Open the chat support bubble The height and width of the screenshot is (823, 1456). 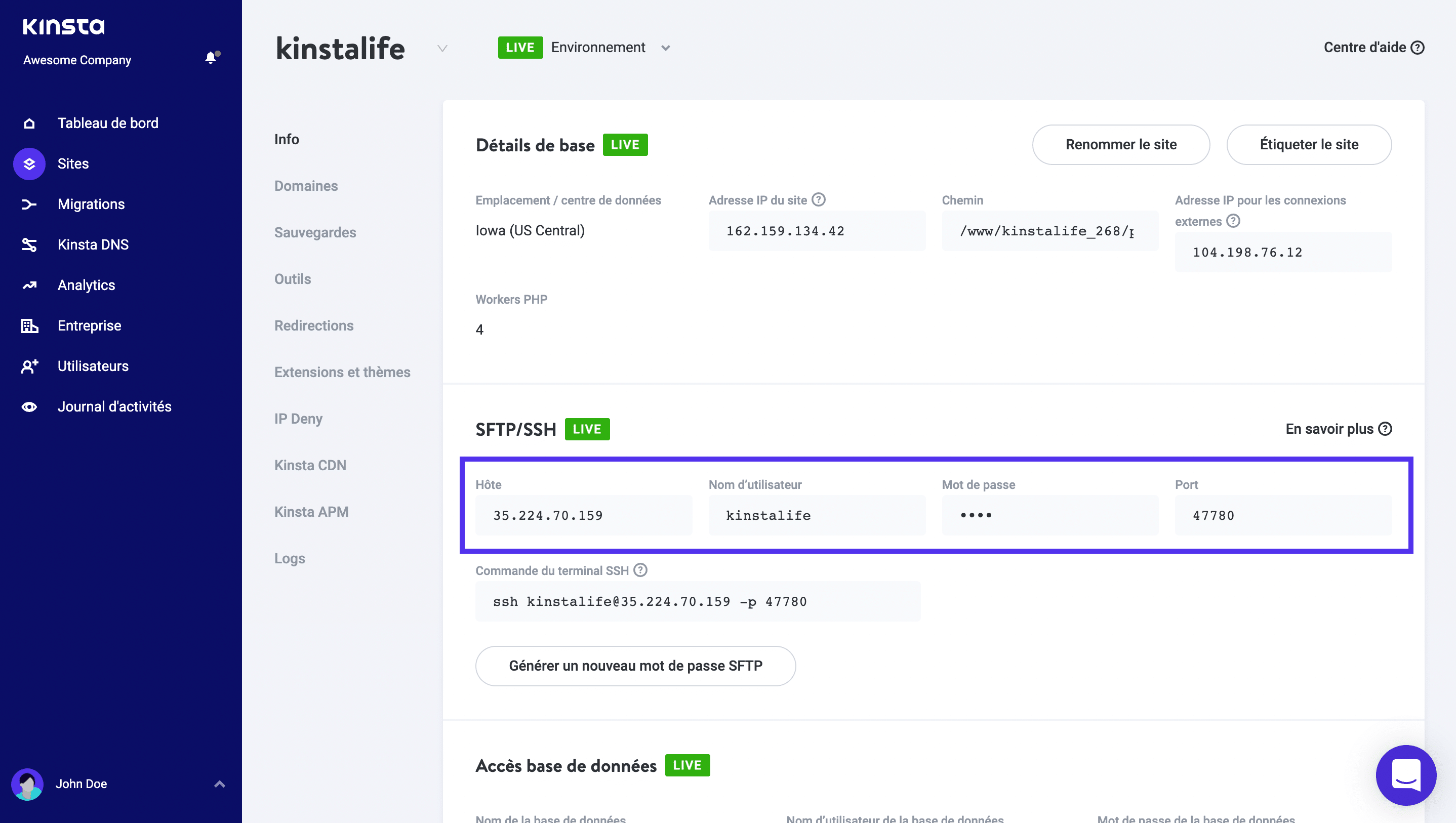(x=1406, y=775)
